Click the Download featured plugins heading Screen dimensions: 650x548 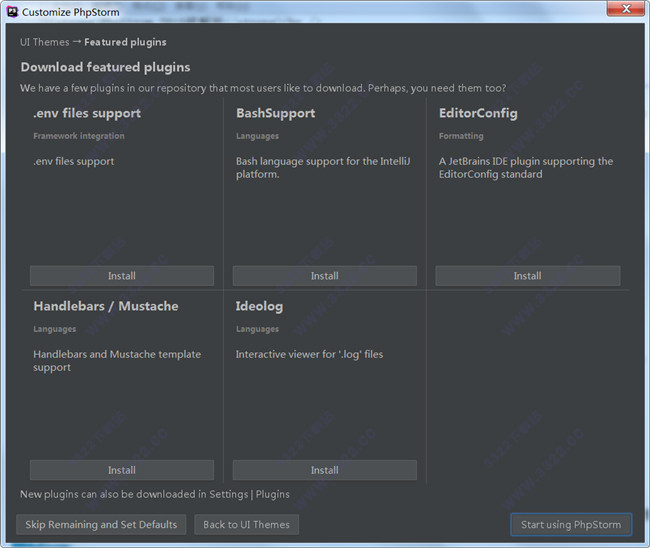105,67
